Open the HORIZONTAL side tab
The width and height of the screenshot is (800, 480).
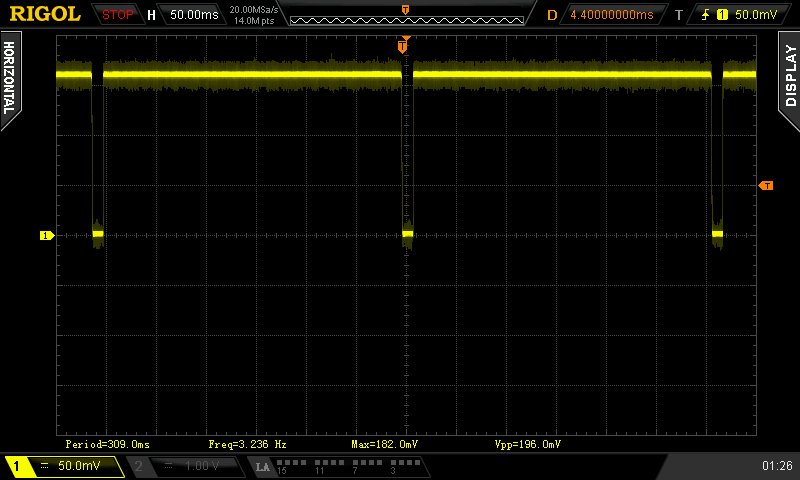pos(10,79)
